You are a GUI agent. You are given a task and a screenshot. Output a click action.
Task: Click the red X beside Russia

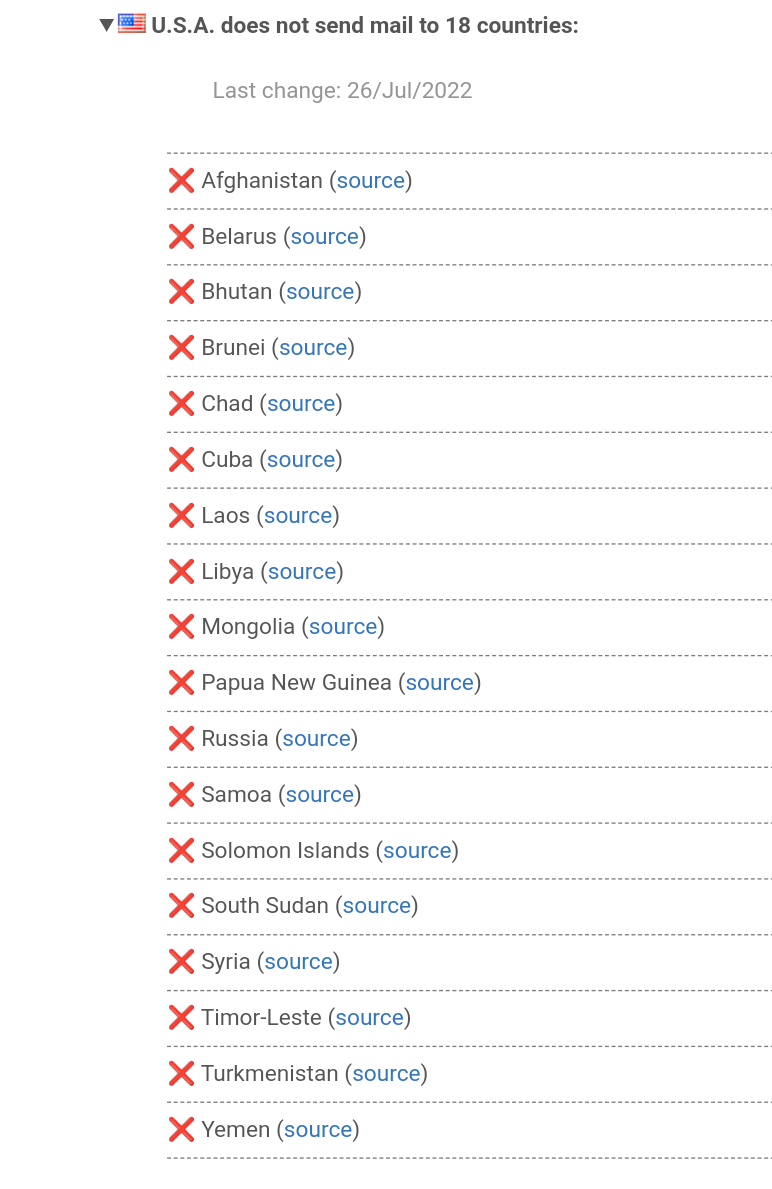point(181,739)
